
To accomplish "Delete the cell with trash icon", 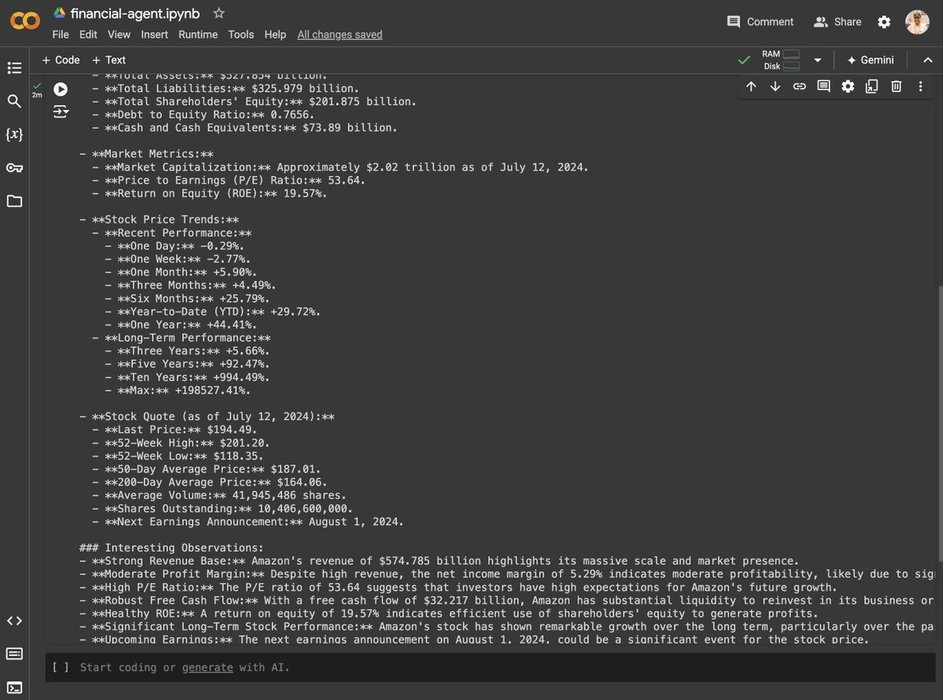I will [x=896, y=87].
